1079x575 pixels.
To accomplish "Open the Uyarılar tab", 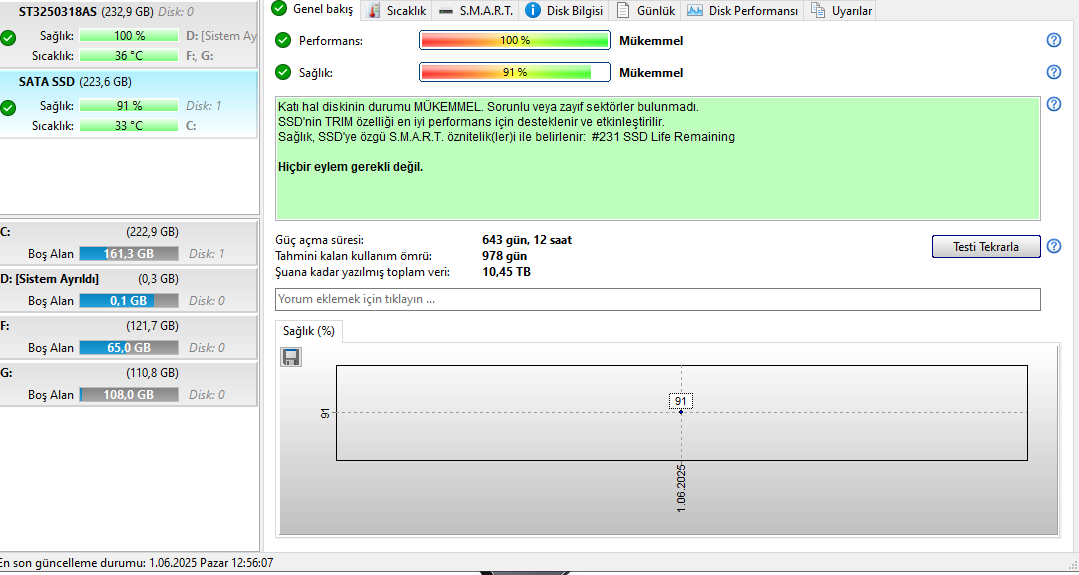I will [x=841, y=10].
